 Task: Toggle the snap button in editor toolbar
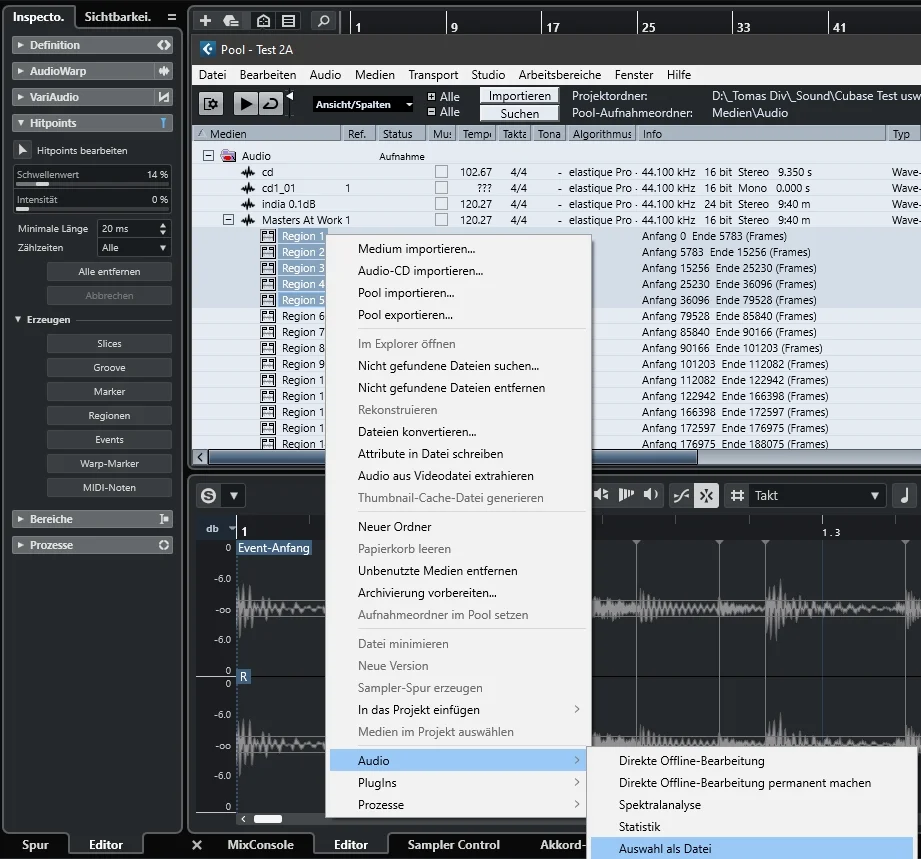(x=707, y=495)
